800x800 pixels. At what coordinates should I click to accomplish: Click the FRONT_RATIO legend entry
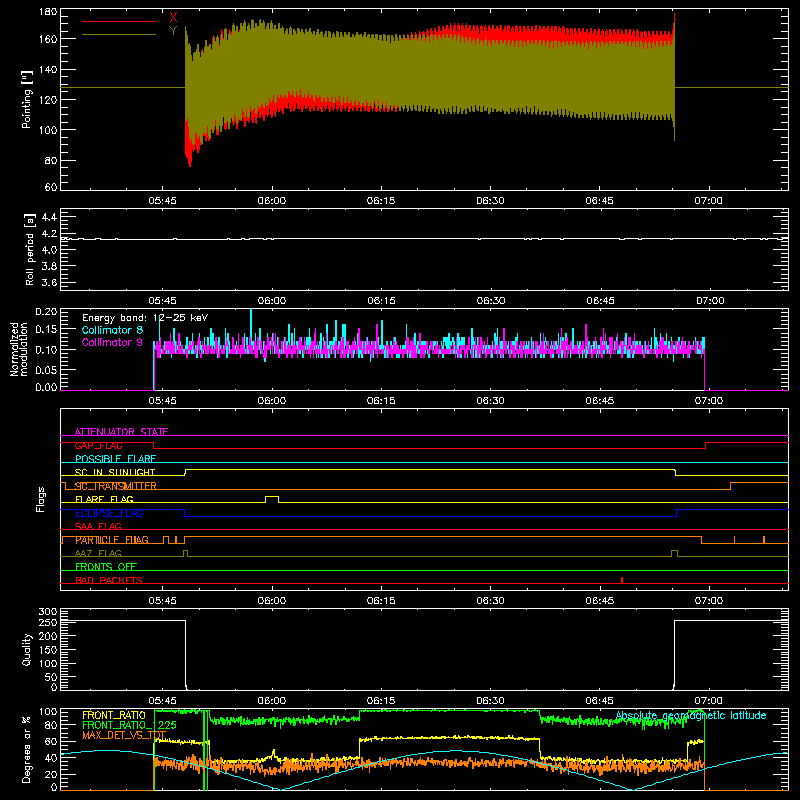pyautogui.click(x=114, y=715)
